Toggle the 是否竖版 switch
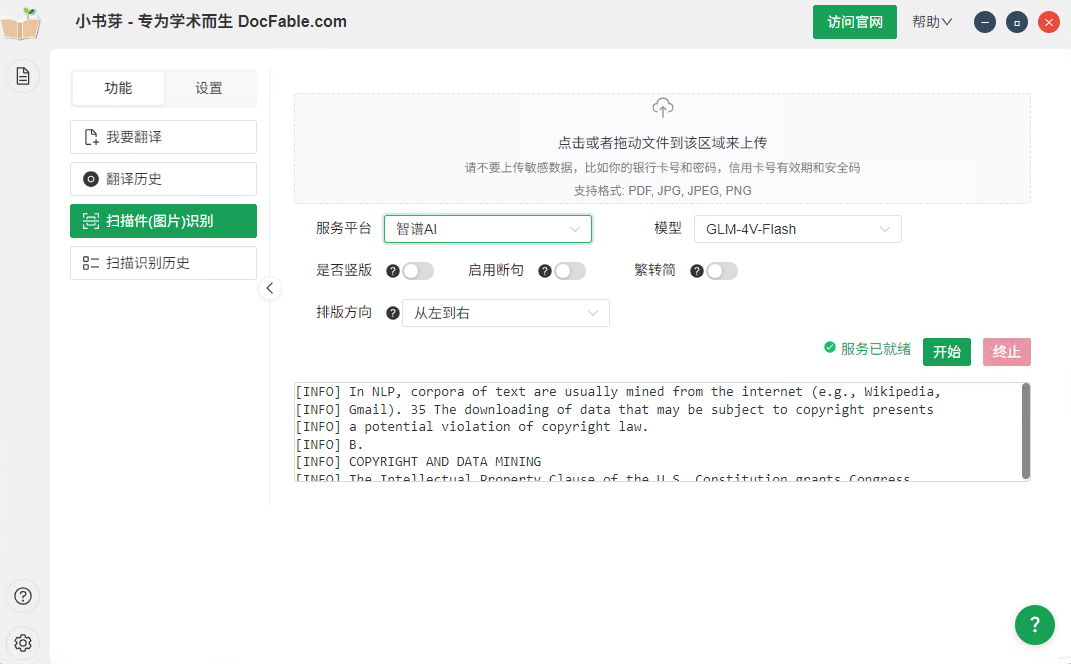The image size is (1071, 664). pos(418,271)
